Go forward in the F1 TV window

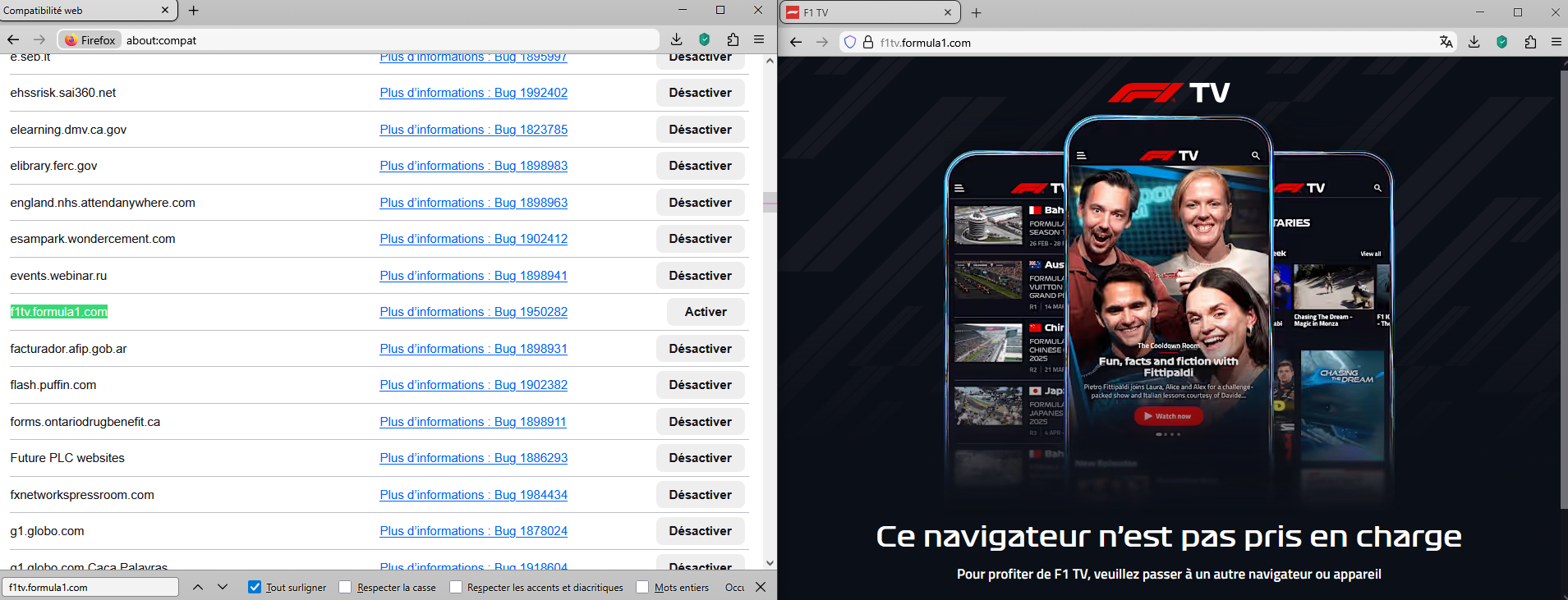click(822, 42)
